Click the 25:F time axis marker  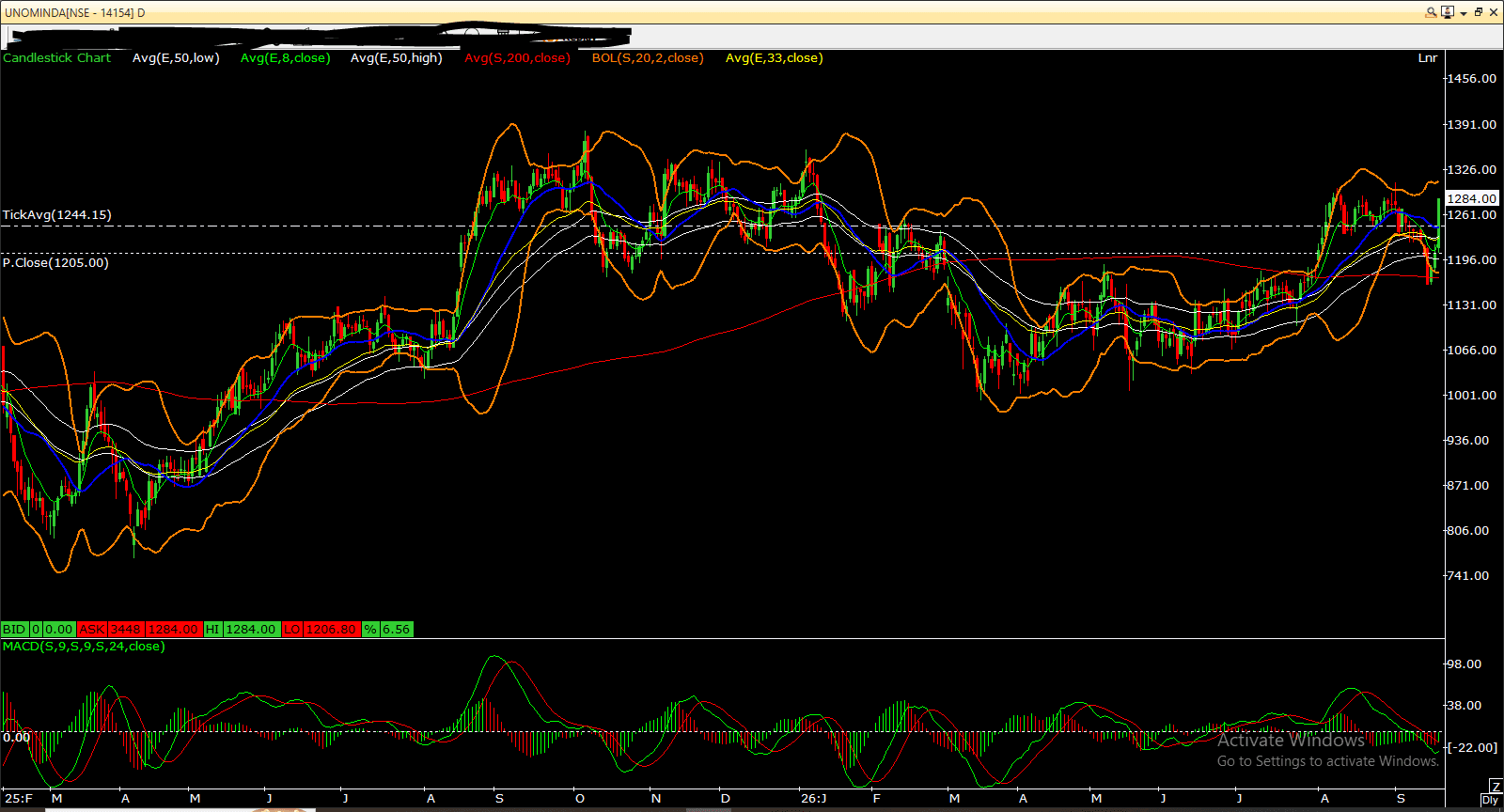pos(19,799)
